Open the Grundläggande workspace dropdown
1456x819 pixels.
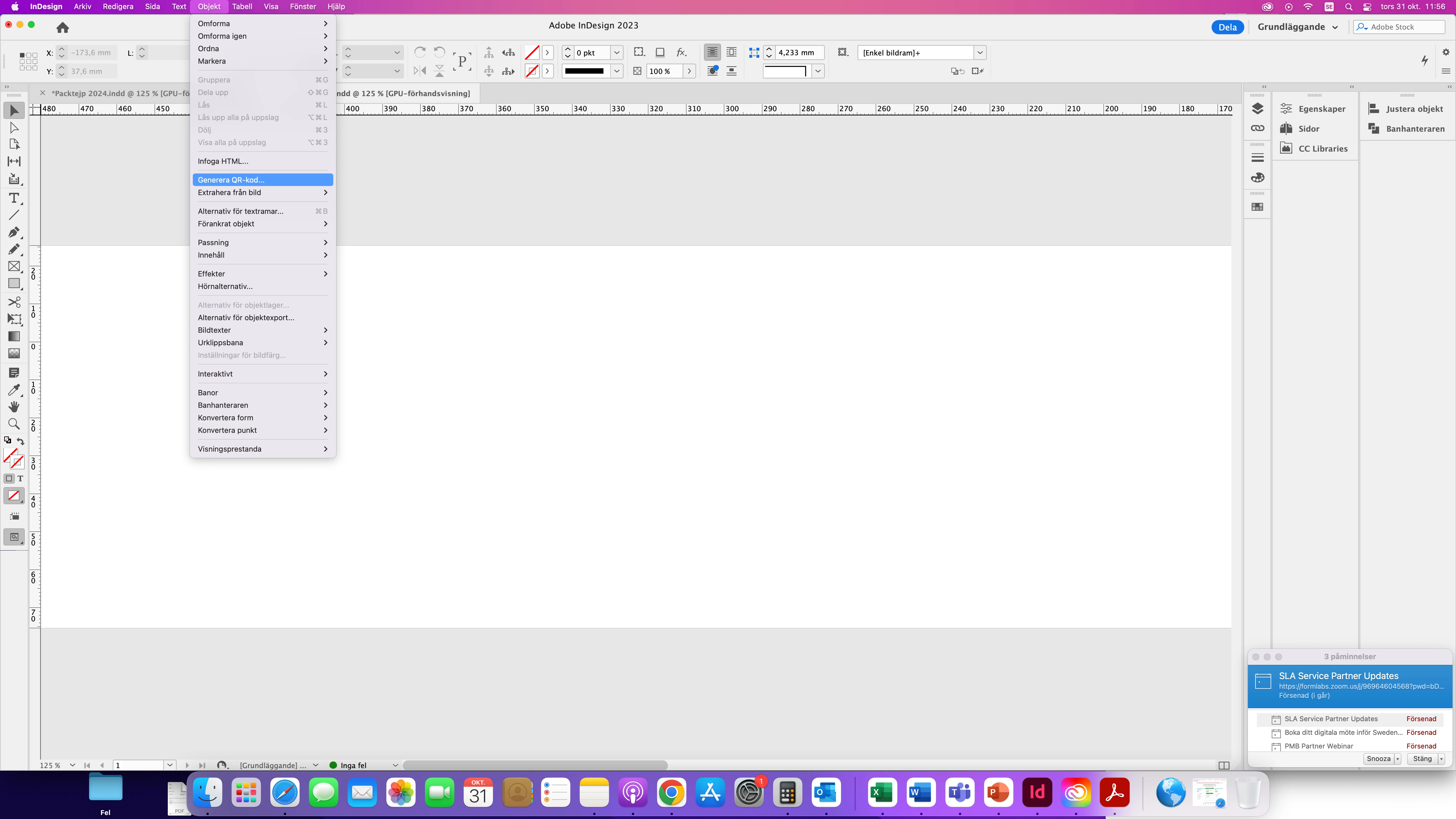[1298, 27]
